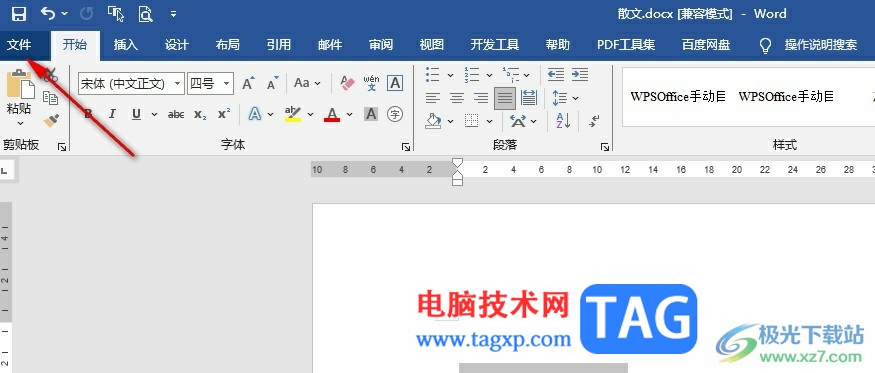The image size is (875, 373).
Task: Toggle subscript formatting
Action: click(200, 114)
